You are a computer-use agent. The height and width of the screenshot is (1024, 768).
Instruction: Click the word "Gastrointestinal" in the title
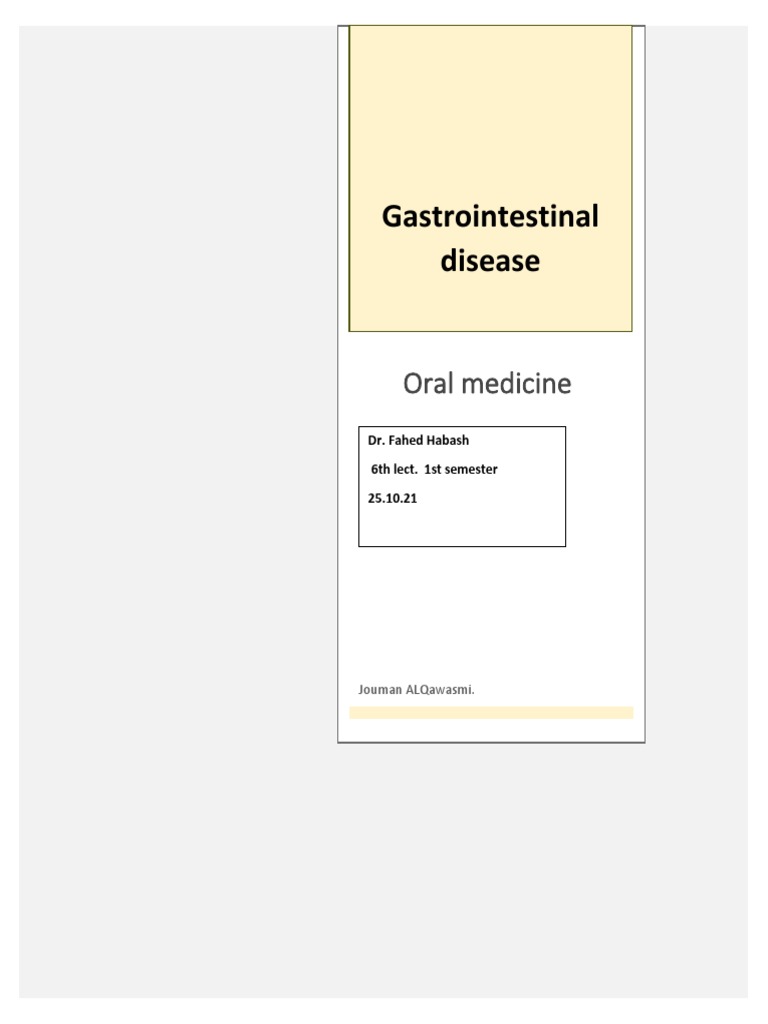point(490,216)
